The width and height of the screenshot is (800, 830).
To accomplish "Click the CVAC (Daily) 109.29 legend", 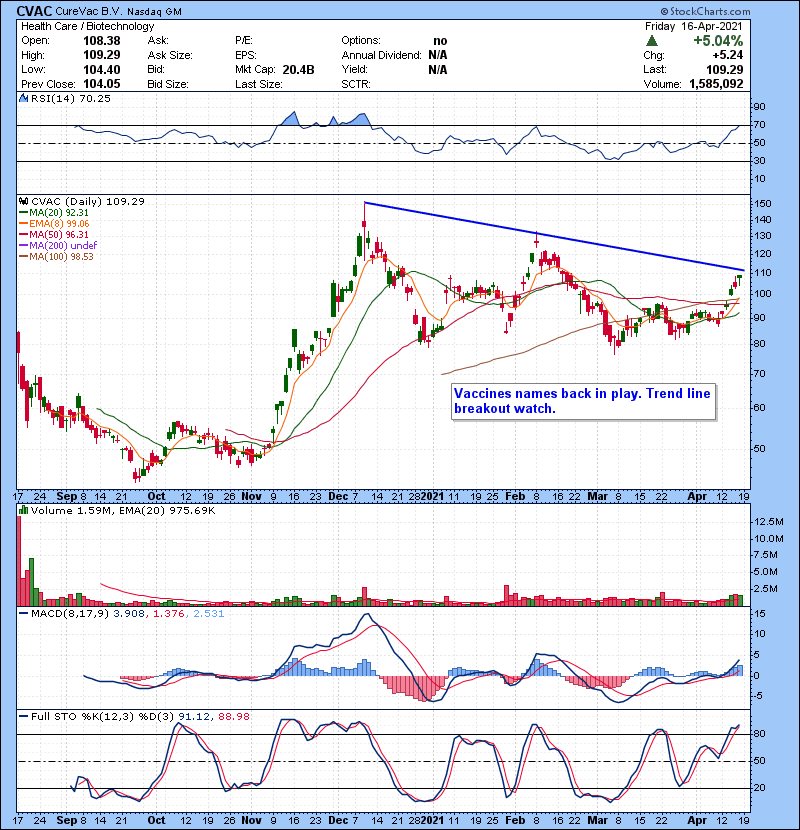I will coord(87,202).
